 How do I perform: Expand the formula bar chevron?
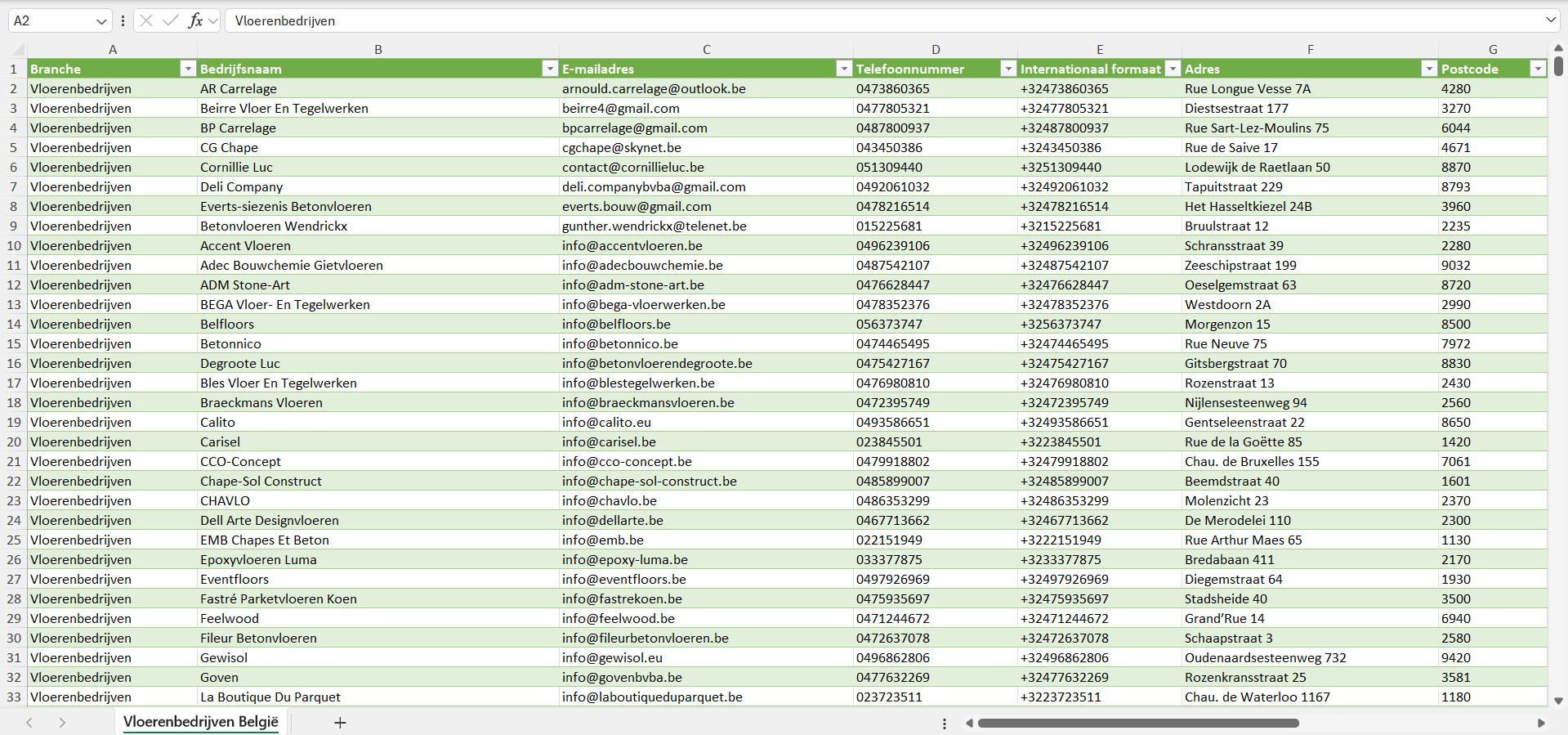(1550, 20)
